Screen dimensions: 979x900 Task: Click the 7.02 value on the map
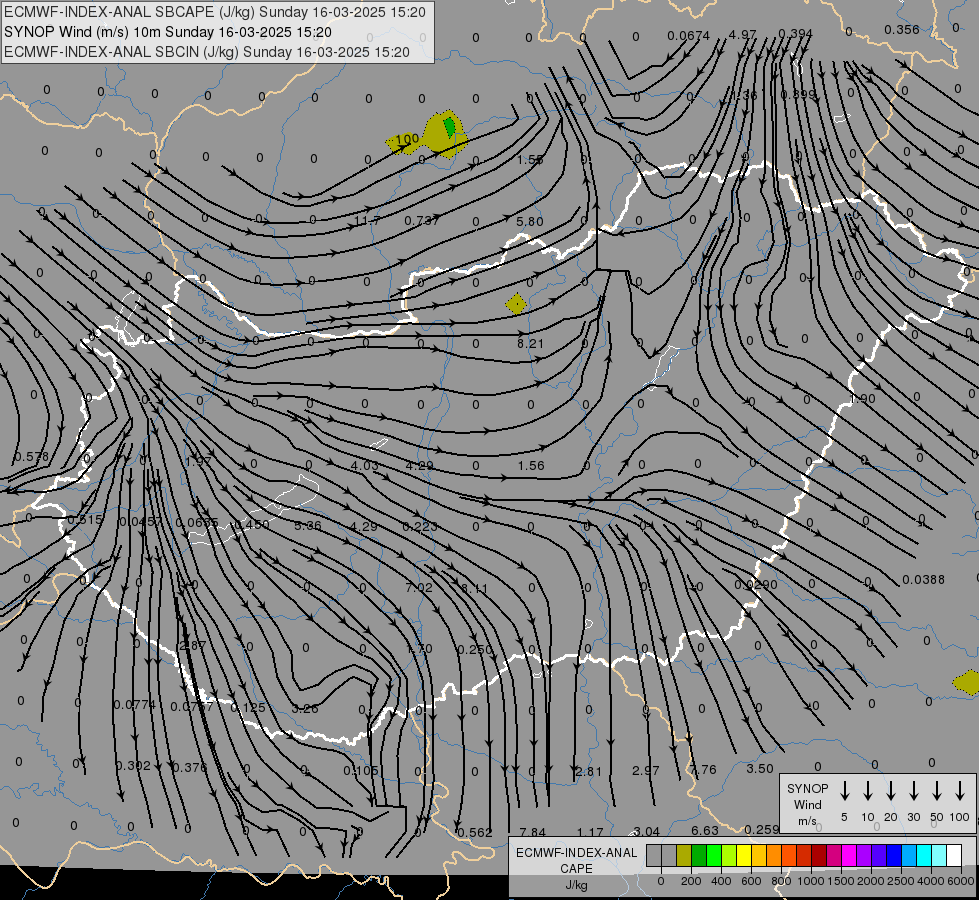point(419,588)
